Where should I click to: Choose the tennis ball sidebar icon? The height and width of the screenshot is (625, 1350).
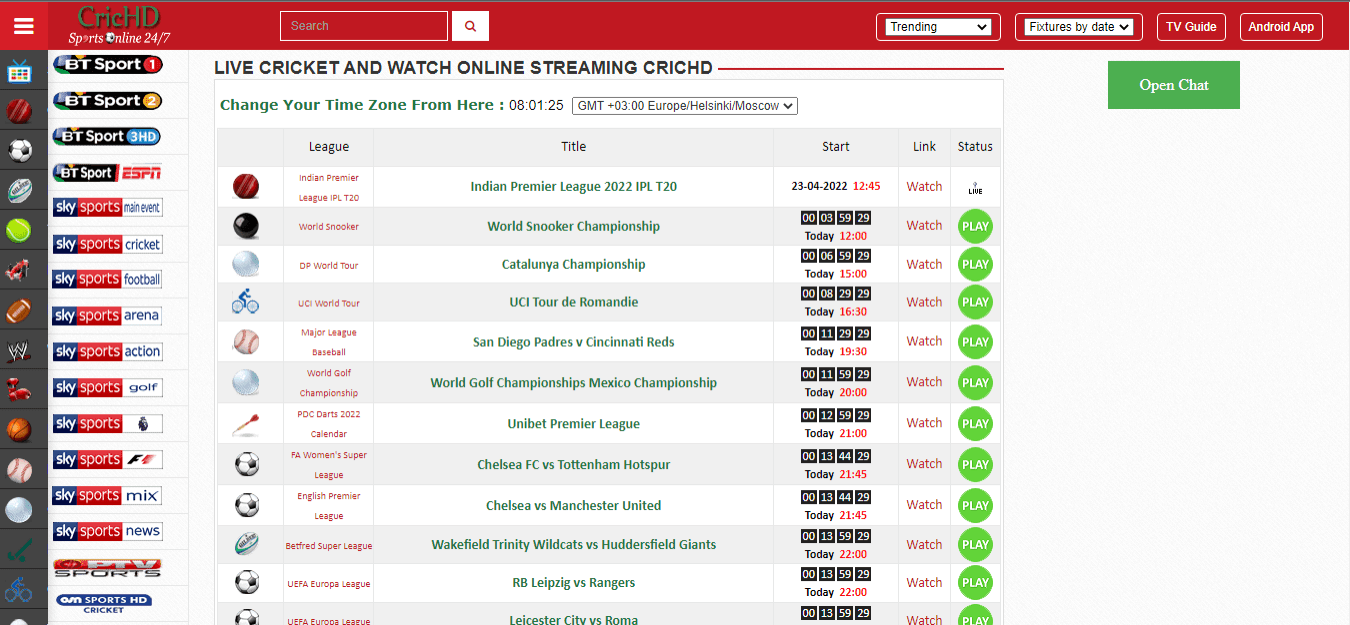[19, 231]
